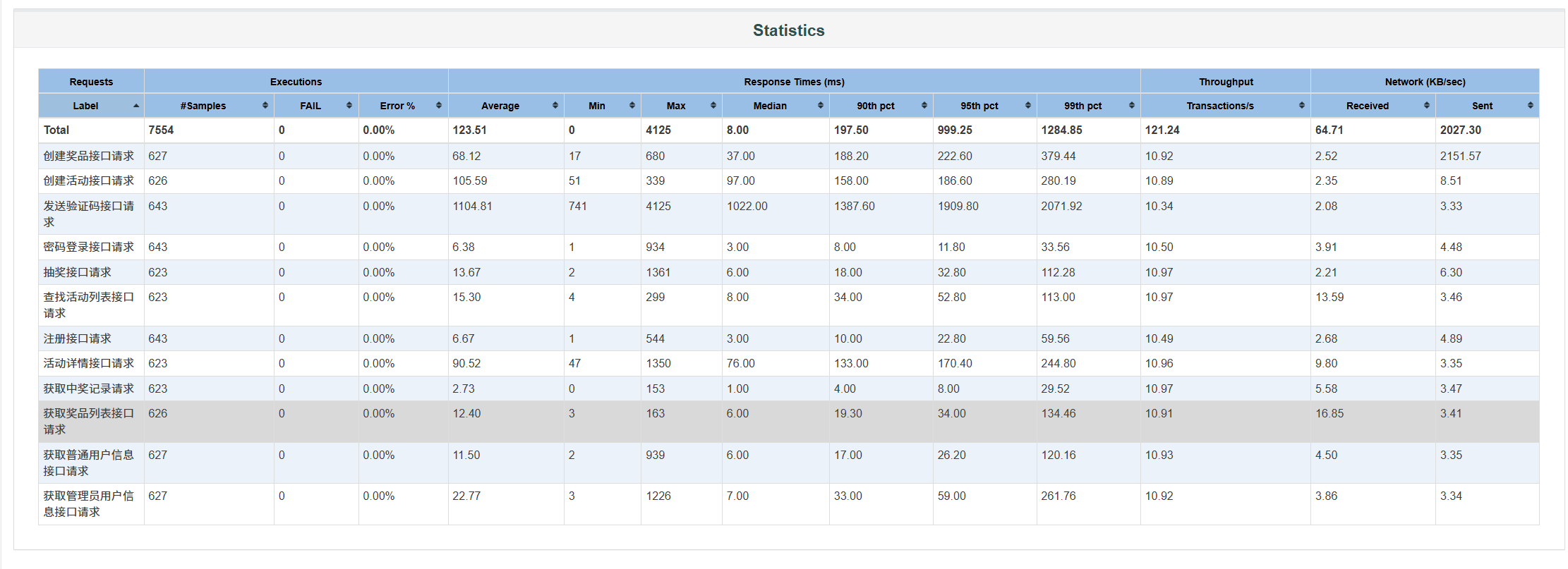Click the 13.59 received value

tap(1329, 297)
